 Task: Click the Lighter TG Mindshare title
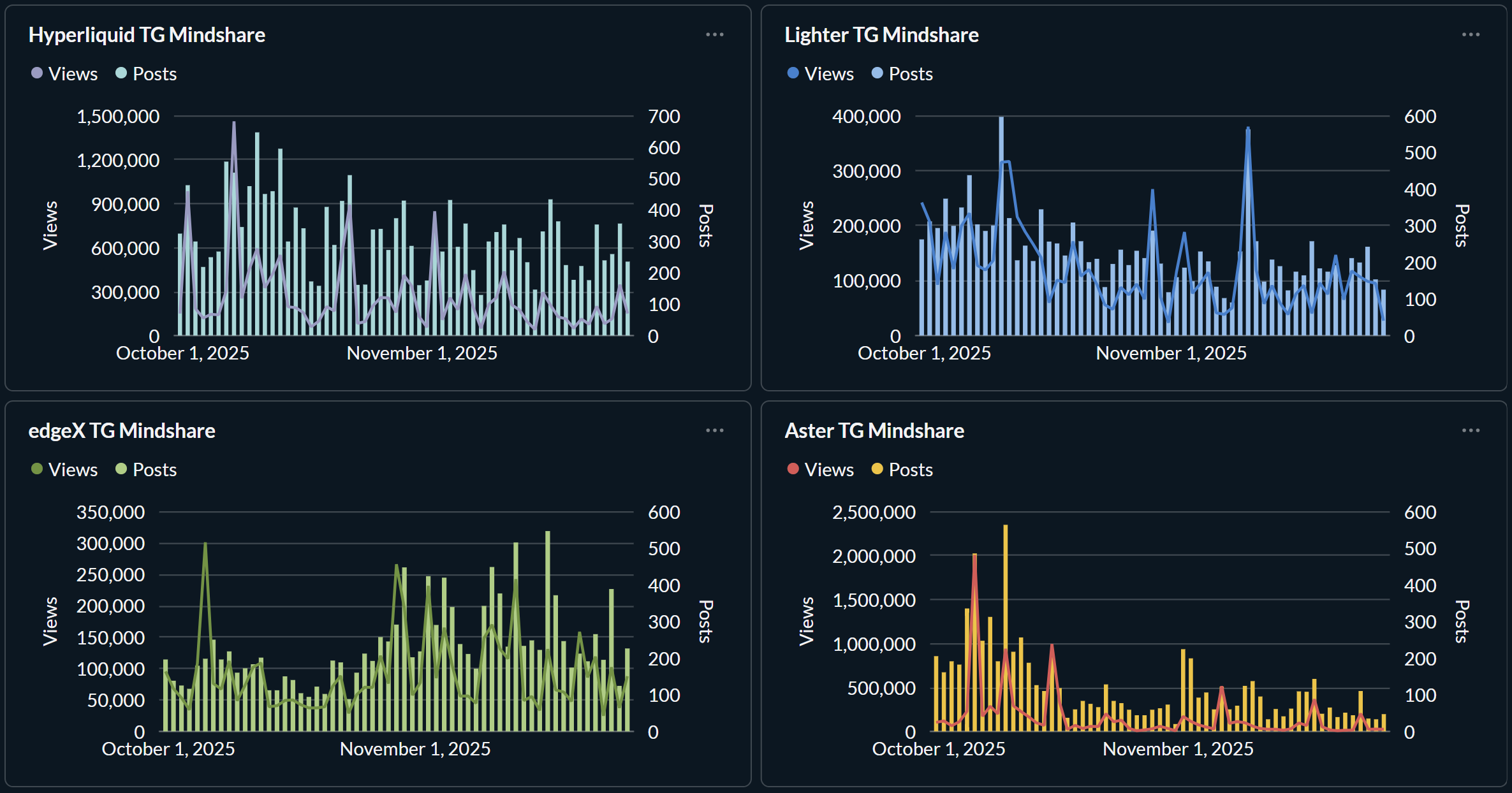pyautogui.click(x=881, y=34)
